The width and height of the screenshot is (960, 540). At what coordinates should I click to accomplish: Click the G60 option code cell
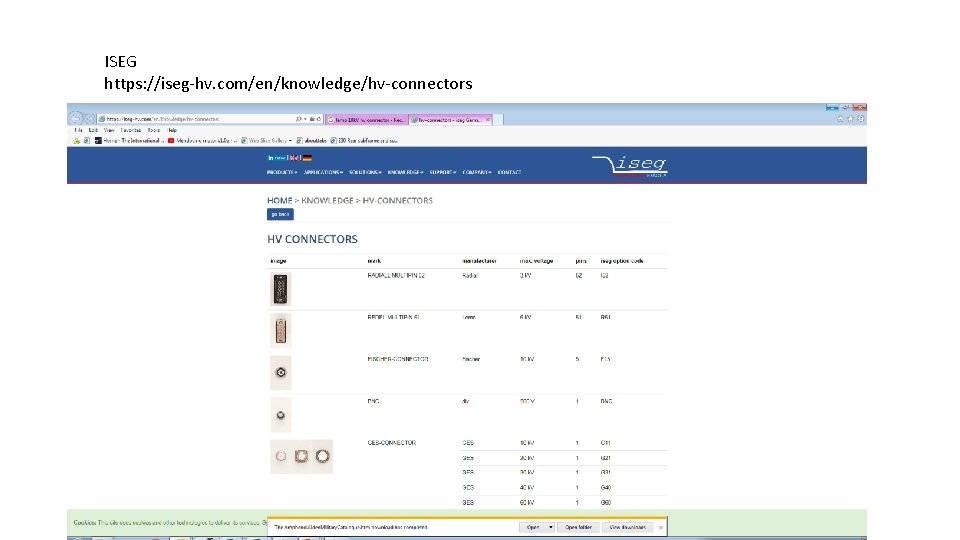[606, 503]
